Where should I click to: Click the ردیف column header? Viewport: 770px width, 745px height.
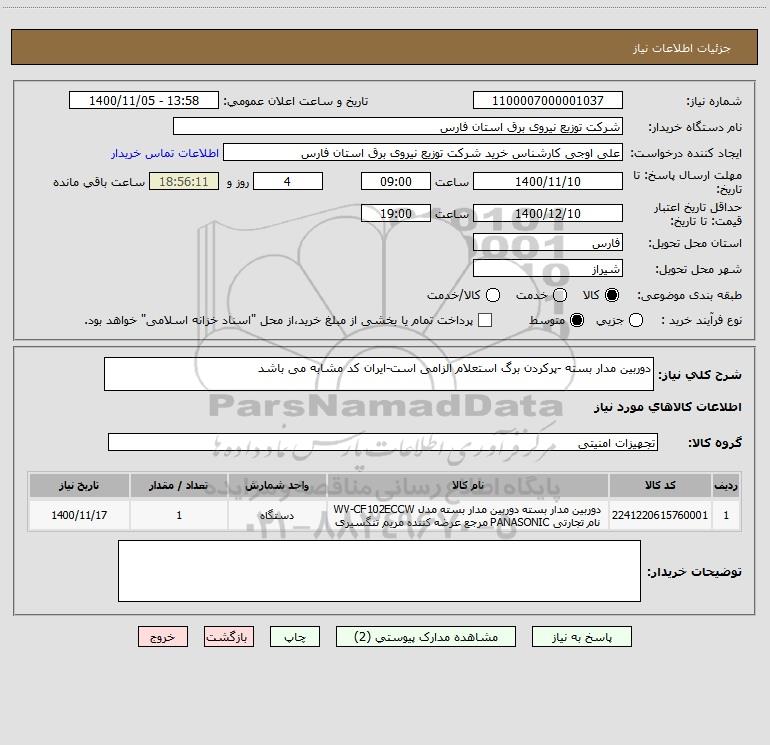(x=726, y=485)
